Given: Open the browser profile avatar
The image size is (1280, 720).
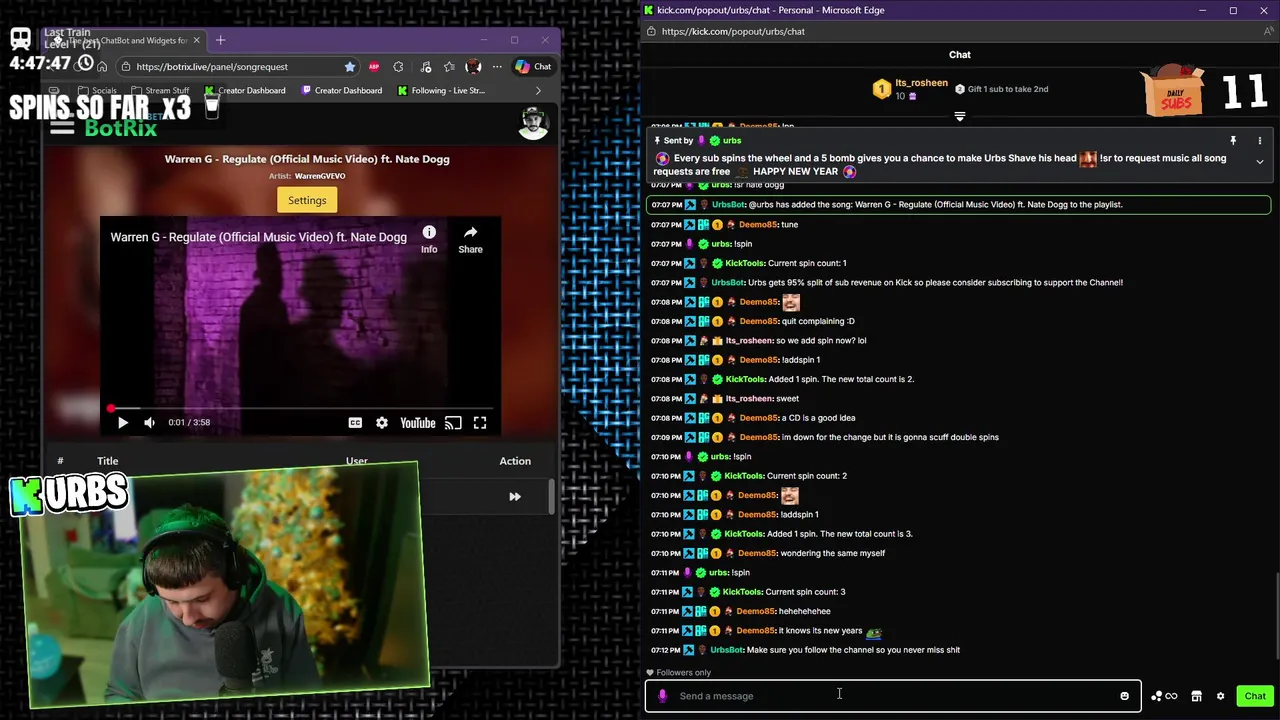Looking at the screenshot, I should tap(473, 67).
